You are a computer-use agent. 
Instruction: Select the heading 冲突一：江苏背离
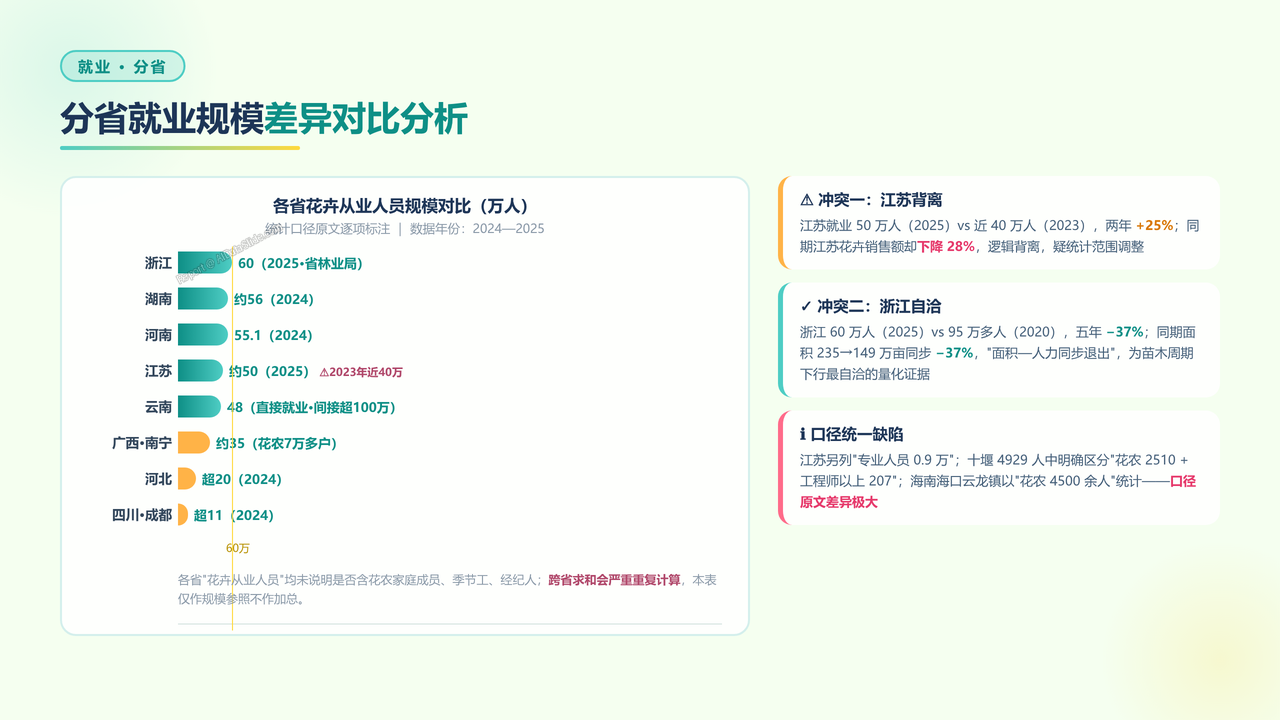[880, 200]
